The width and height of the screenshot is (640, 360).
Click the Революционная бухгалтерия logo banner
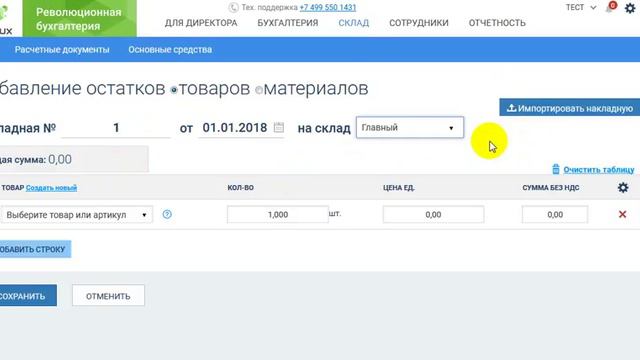click(x=80, y=19)
